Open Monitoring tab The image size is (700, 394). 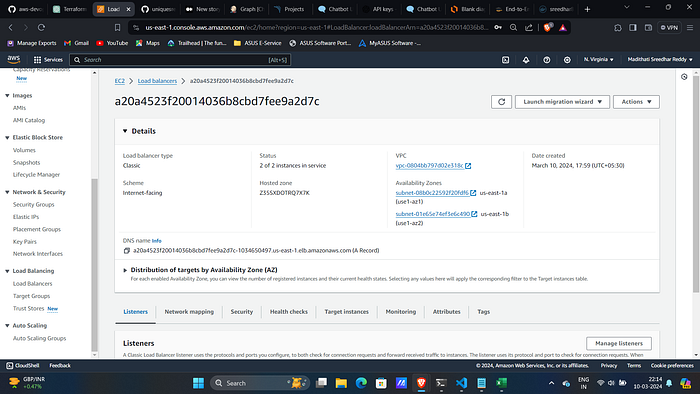click(x=400, y=312)
